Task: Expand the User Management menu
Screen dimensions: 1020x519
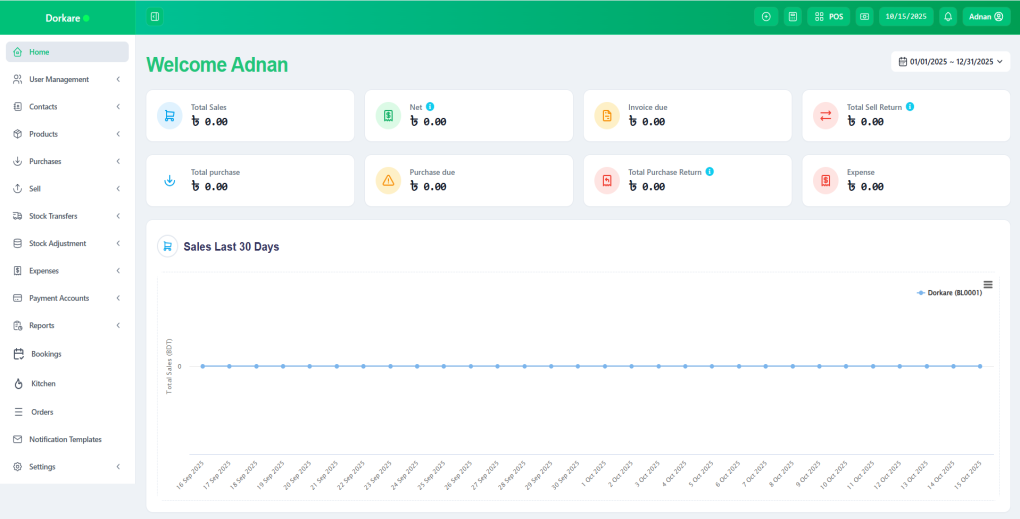Action: [x=67, y=79]
